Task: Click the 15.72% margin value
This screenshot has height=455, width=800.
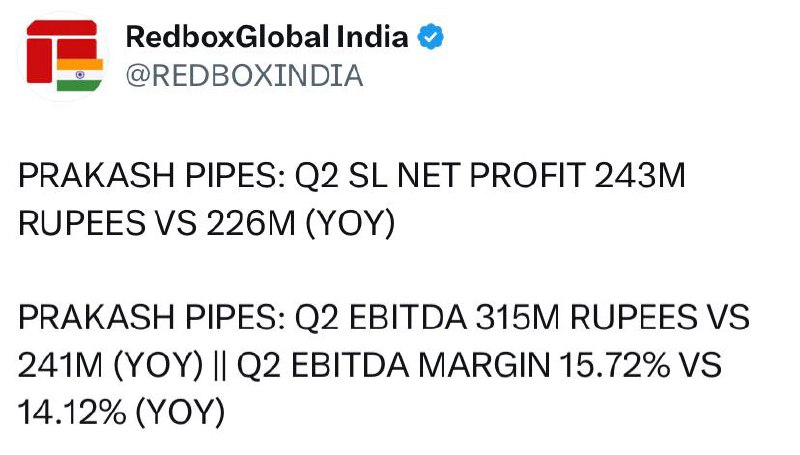Action: click(x=615, y=365)
